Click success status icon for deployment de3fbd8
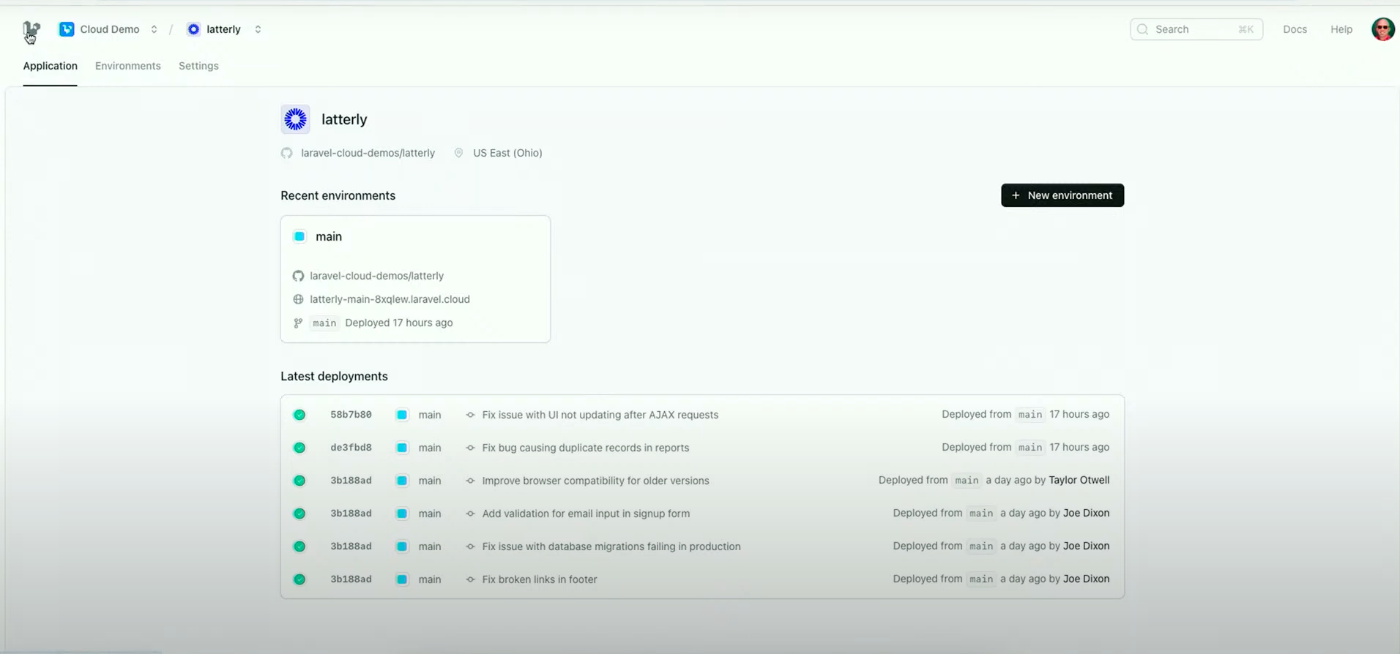 (299, 447)
